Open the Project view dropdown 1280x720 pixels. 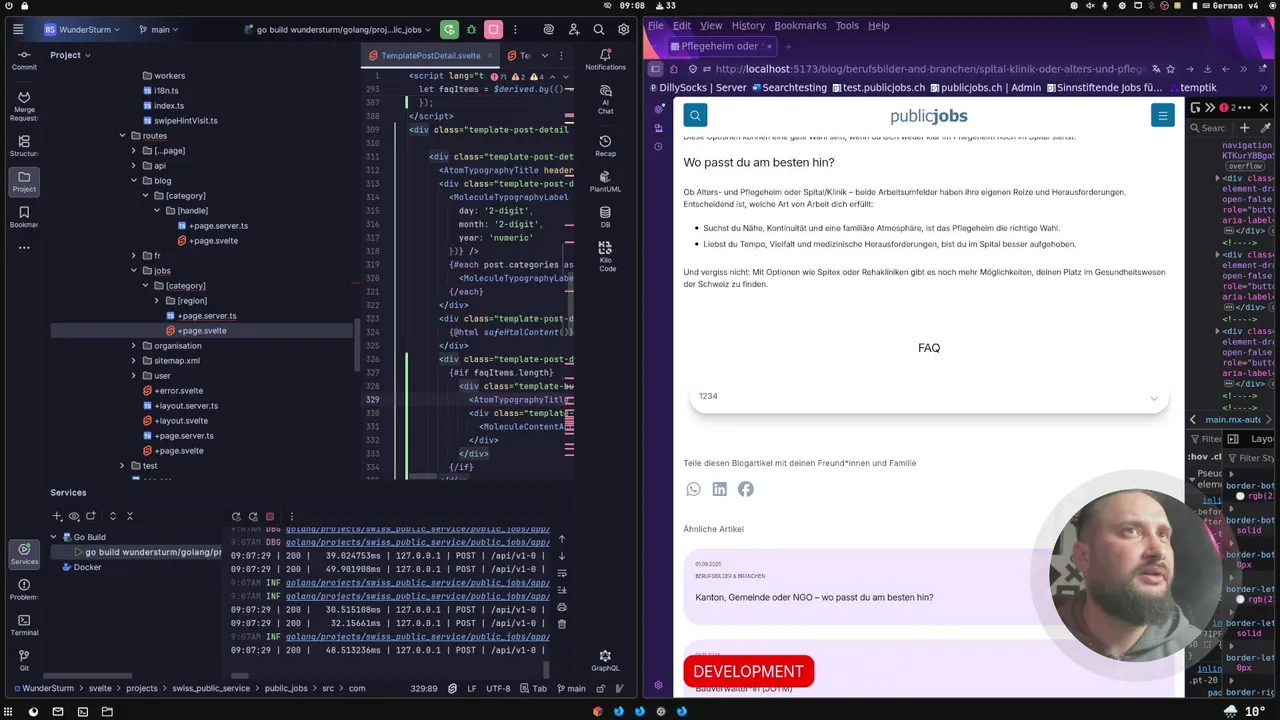(x=70, y=55)
